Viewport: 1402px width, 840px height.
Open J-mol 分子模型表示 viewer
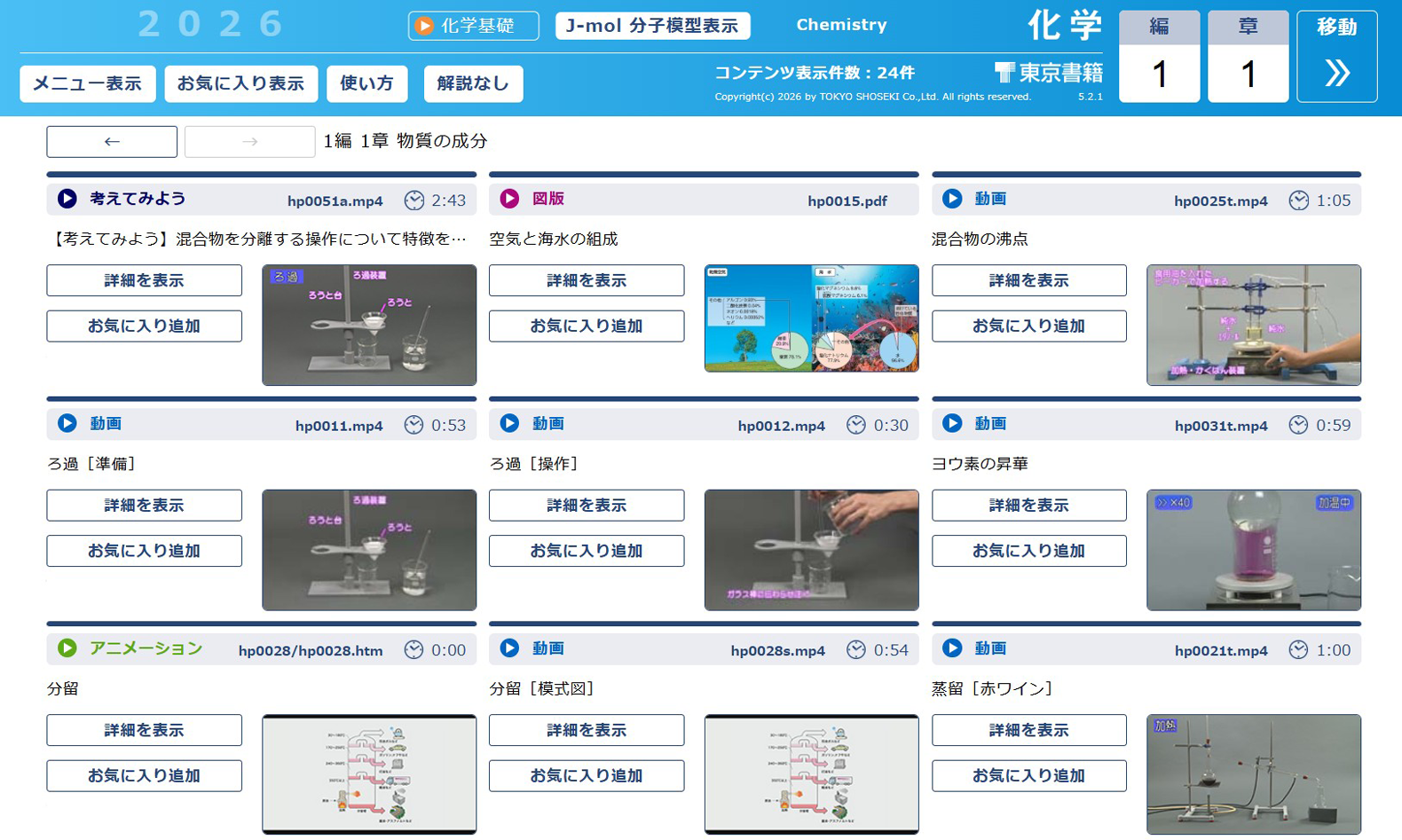click(652, 26)
